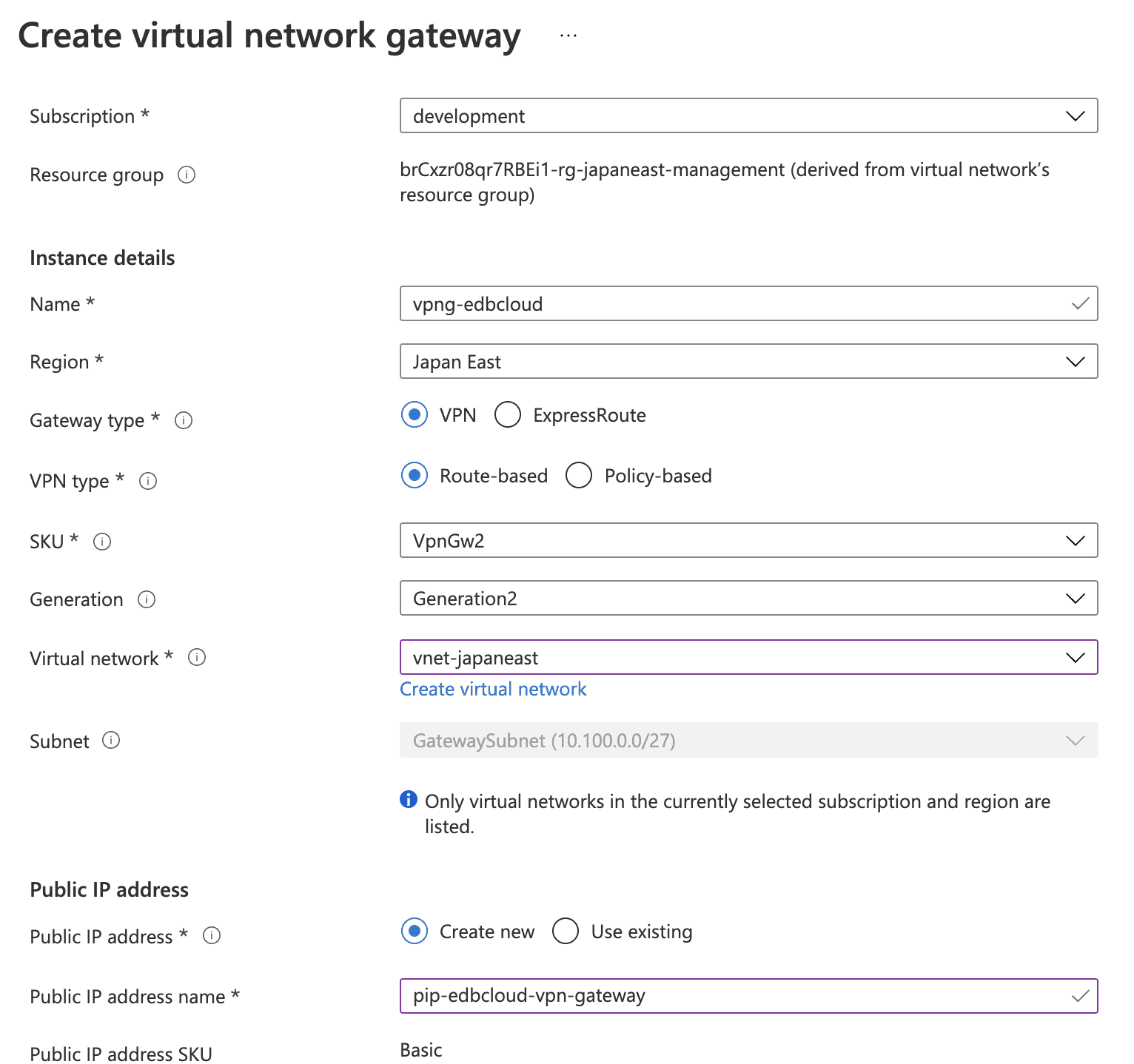Viewport: 1134px width, 1064px height.
Task: Select the Policy-based VPN type
Action: point(579,476)
